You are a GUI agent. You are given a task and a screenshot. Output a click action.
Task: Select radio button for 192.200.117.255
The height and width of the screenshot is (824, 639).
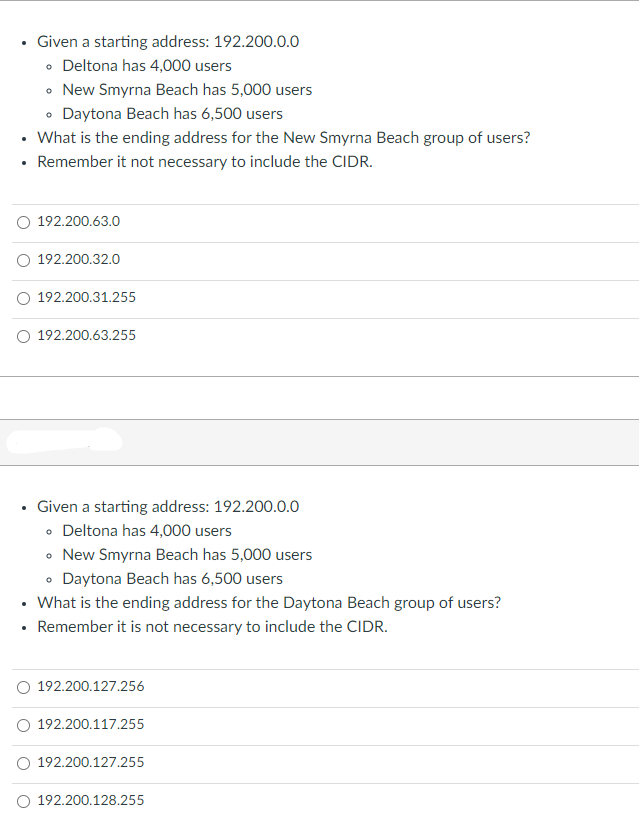(24, 725)
